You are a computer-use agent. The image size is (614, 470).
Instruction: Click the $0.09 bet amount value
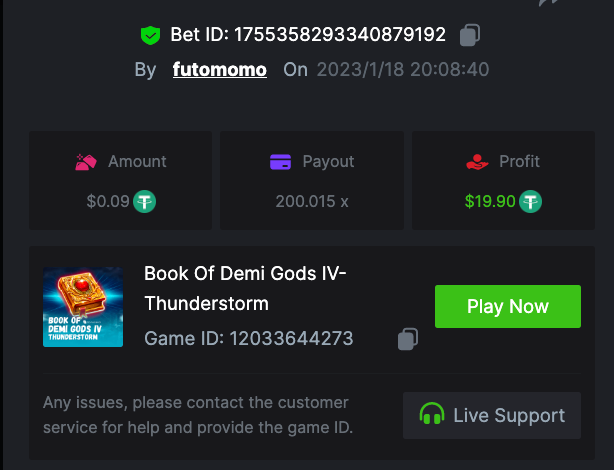[108, 201]
